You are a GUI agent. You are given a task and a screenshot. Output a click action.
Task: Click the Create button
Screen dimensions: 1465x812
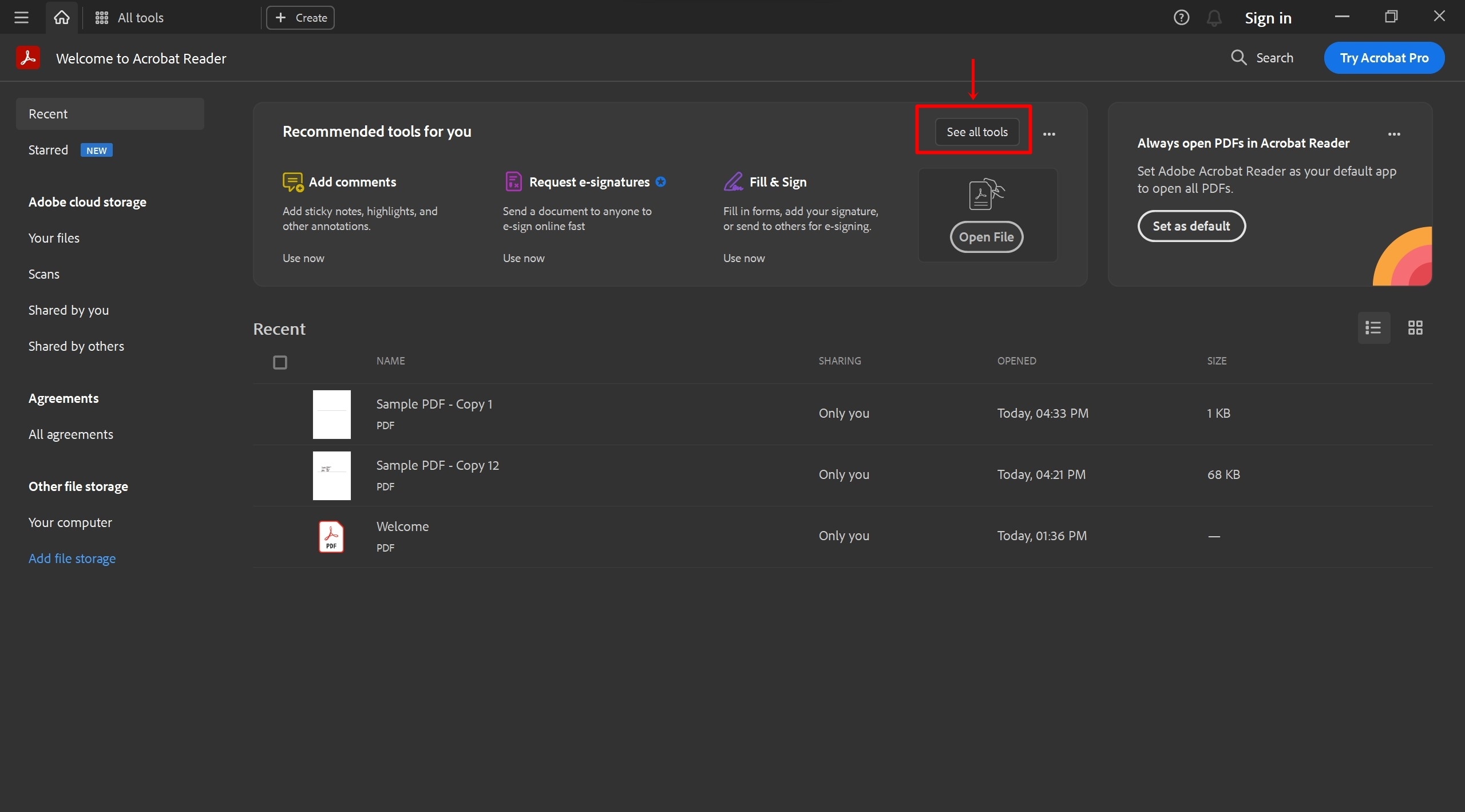300,17
